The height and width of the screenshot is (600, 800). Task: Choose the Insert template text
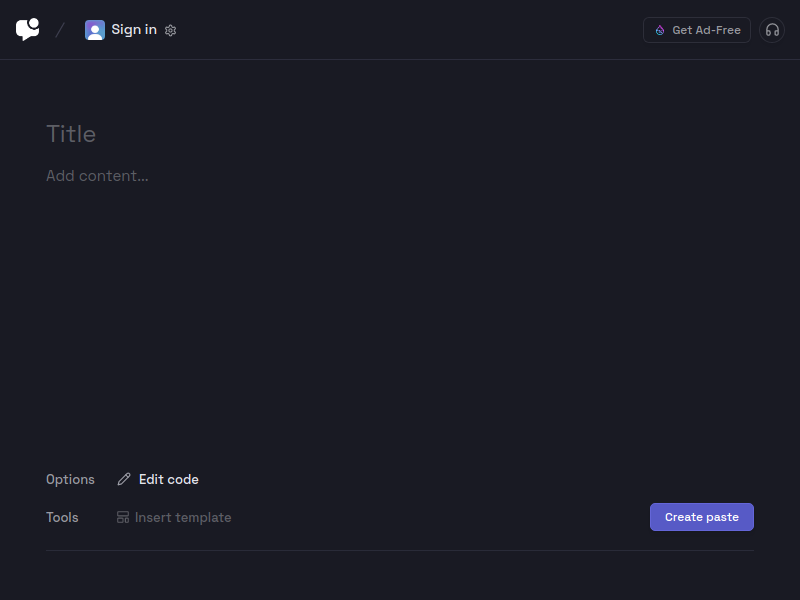pos(183,517)
